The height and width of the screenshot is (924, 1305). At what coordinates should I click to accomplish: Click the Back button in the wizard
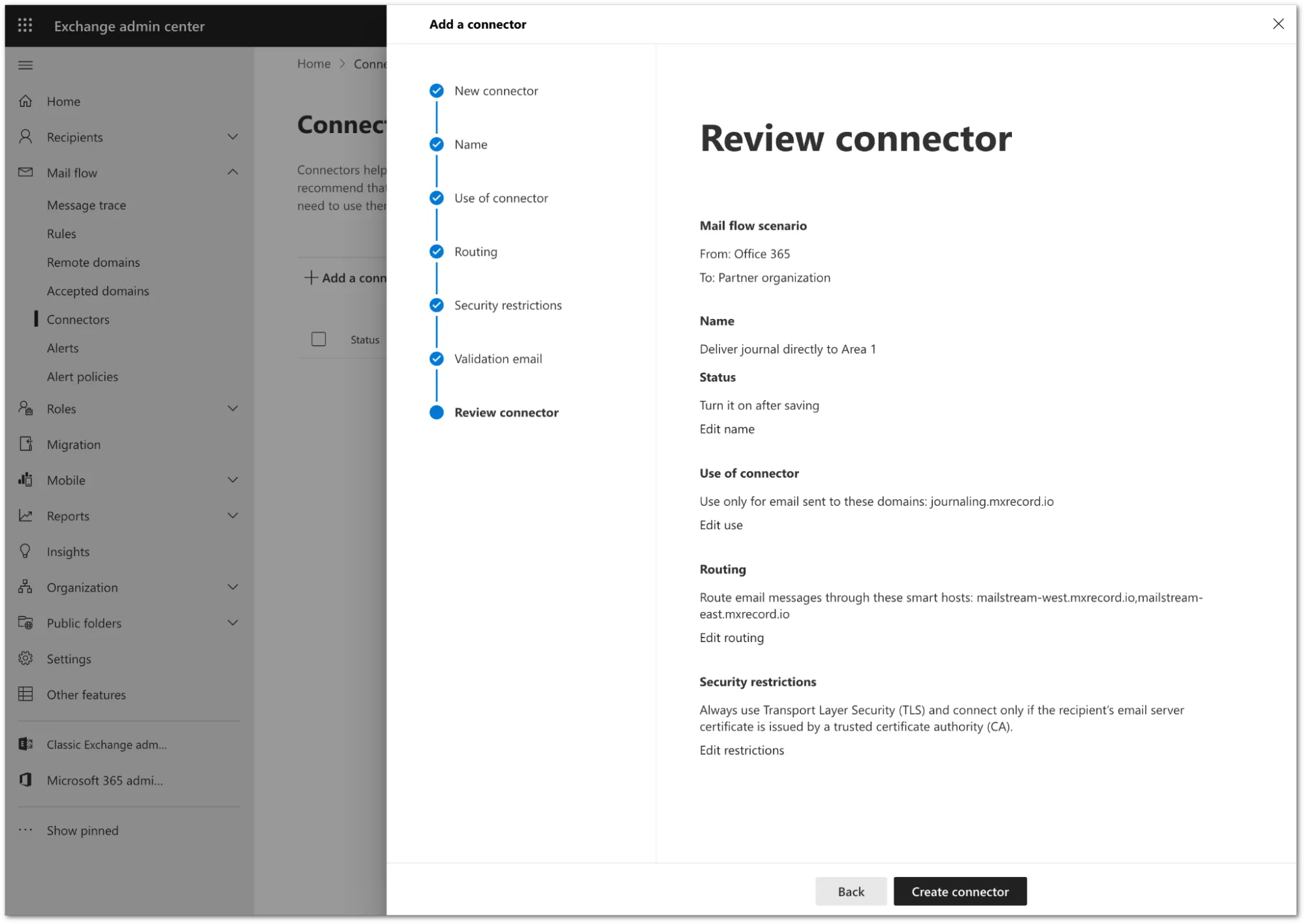point(851,891)
